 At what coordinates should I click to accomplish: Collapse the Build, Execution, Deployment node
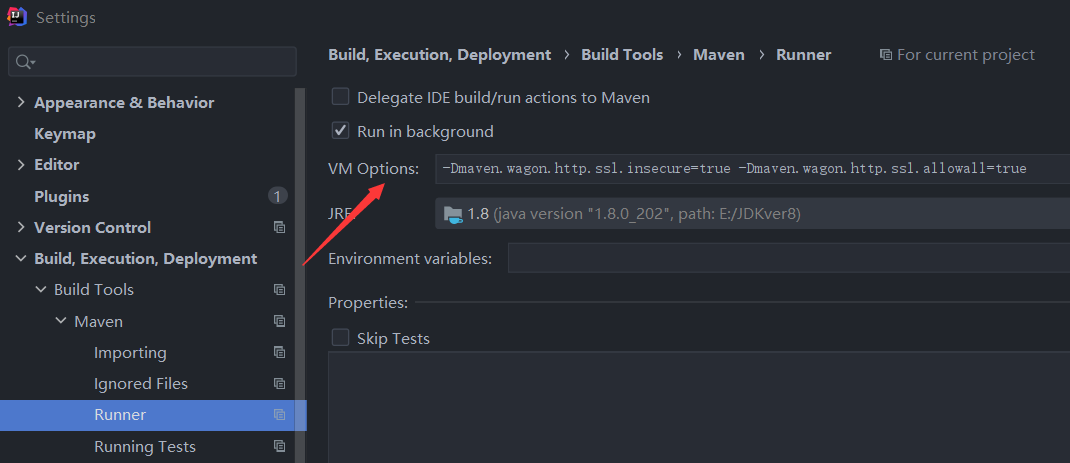click(21, 259)
